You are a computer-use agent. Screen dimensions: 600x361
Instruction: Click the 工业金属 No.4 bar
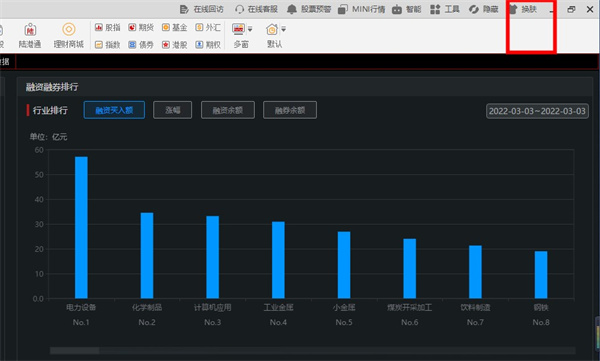click(278, 260)
